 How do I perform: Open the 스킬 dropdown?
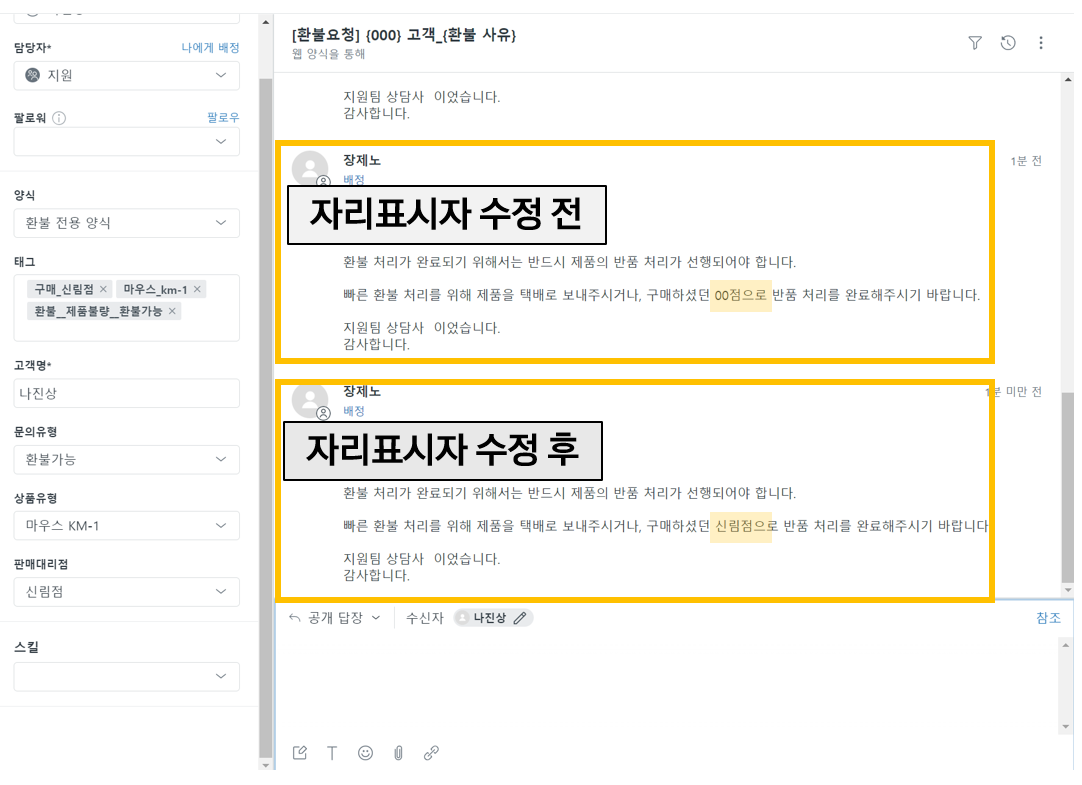click(x=126, y=676)
